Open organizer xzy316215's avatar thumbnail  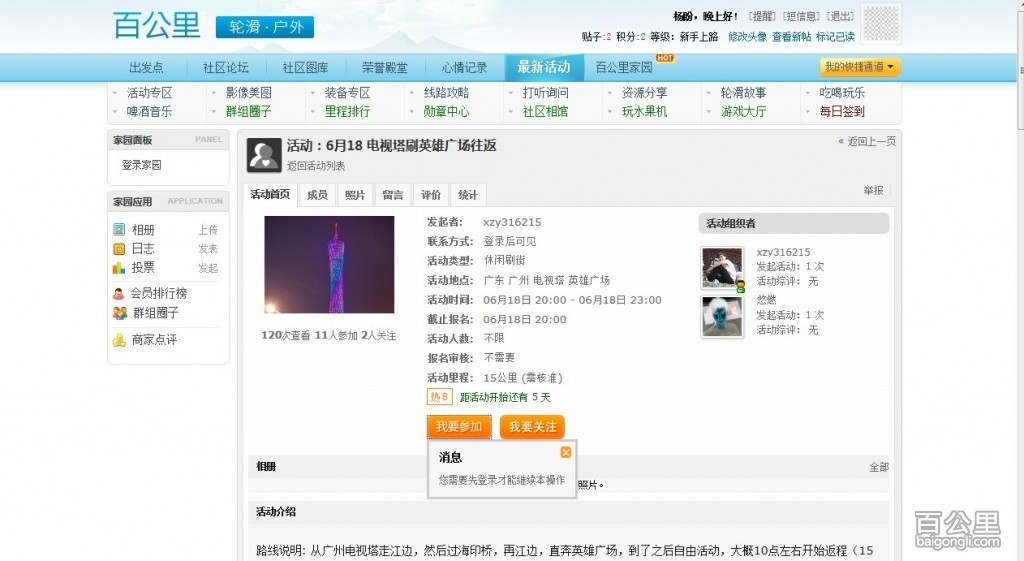pyautogui.click(x=722, y=268)
